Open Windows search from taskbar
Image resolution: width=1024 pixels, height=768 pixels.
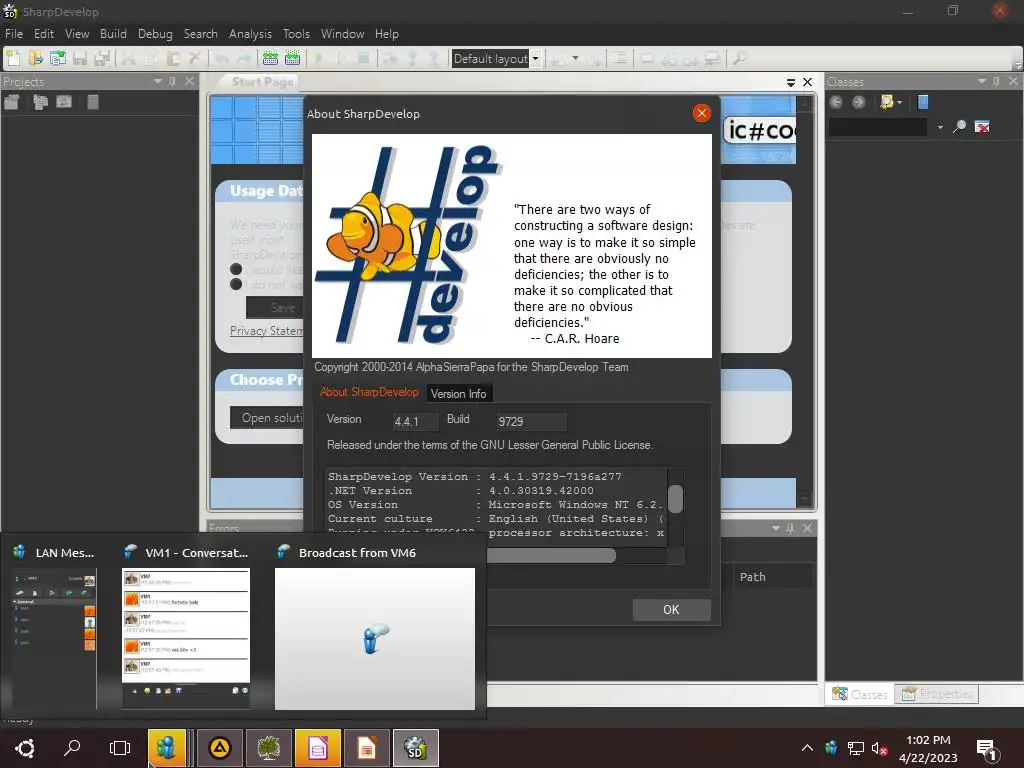point(72,748)
